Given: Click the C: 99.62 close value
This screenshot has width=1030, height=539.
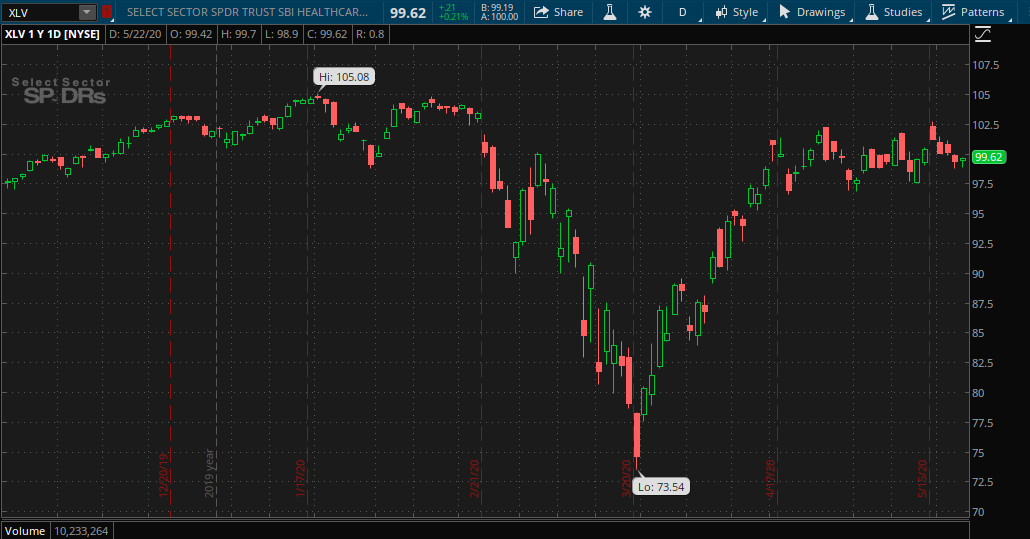Looking at the screenshot, I should (327, 34).
